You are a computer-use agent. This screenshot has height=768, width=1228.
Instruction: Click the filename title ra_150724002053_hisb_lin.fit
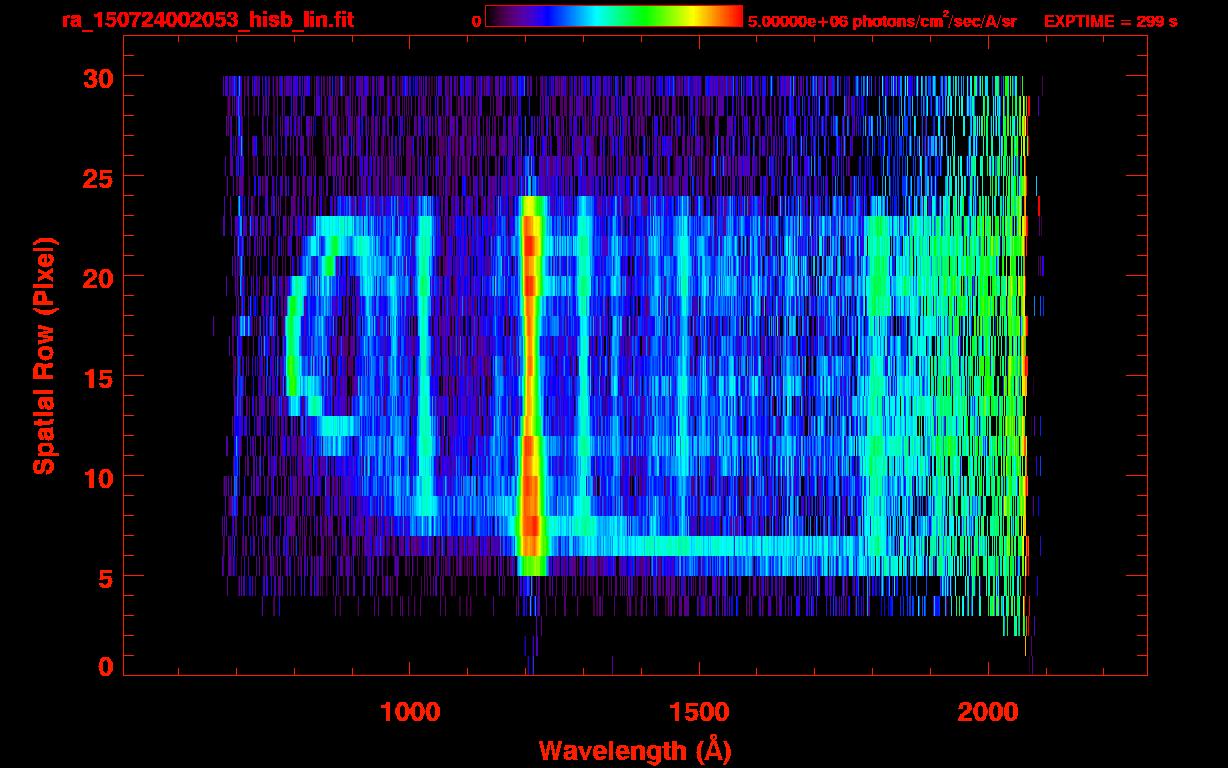[207, 20]
